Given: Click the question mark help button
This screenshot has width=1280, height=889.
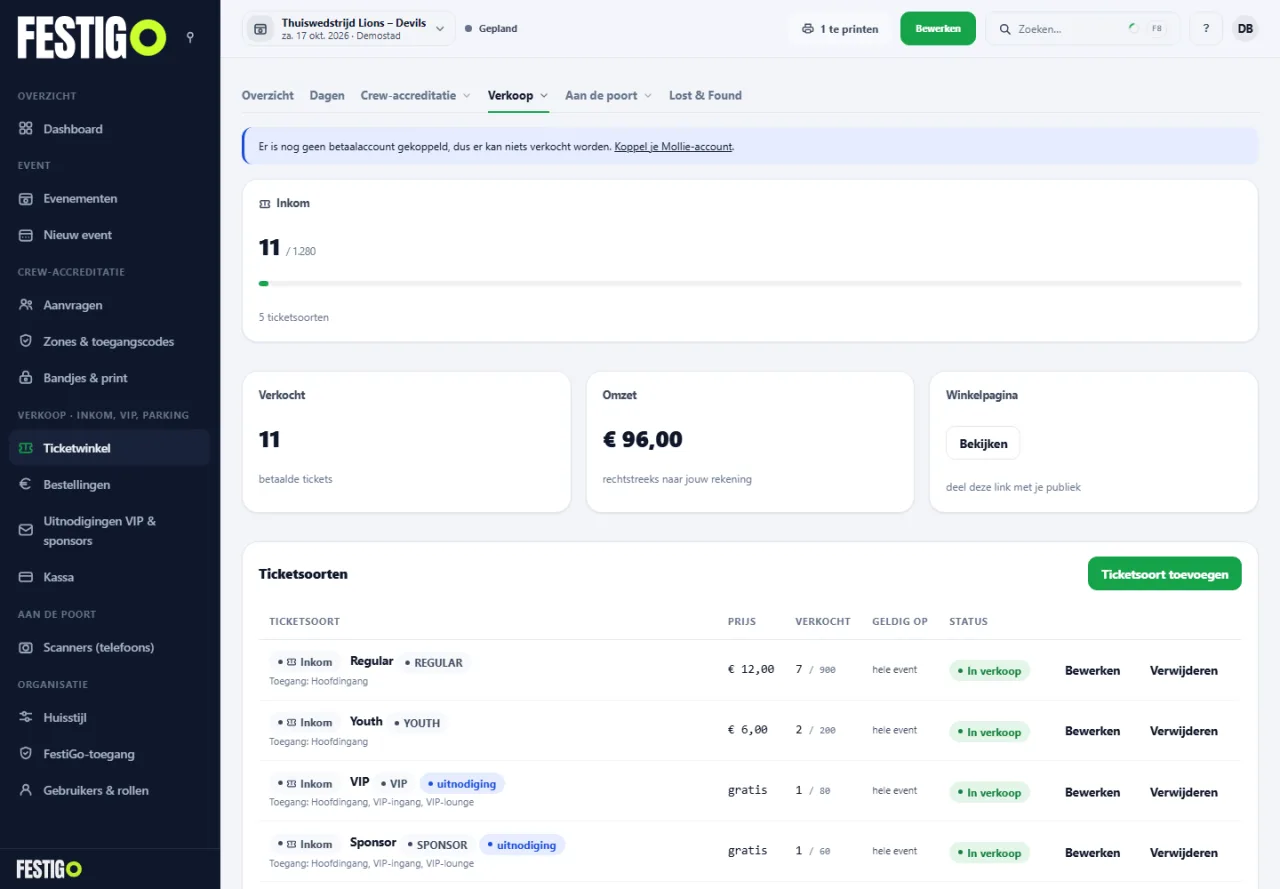Looking at the screenshot, I should [x=1206, y=29].
